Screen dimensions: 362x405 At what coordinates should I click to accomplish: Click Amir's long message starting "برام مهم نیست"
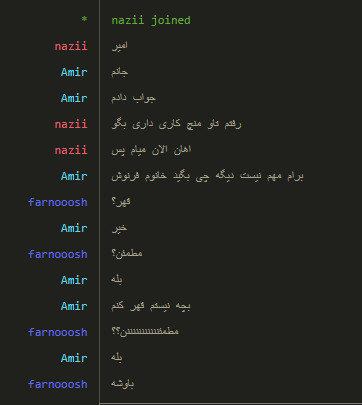tap(207, 176)
